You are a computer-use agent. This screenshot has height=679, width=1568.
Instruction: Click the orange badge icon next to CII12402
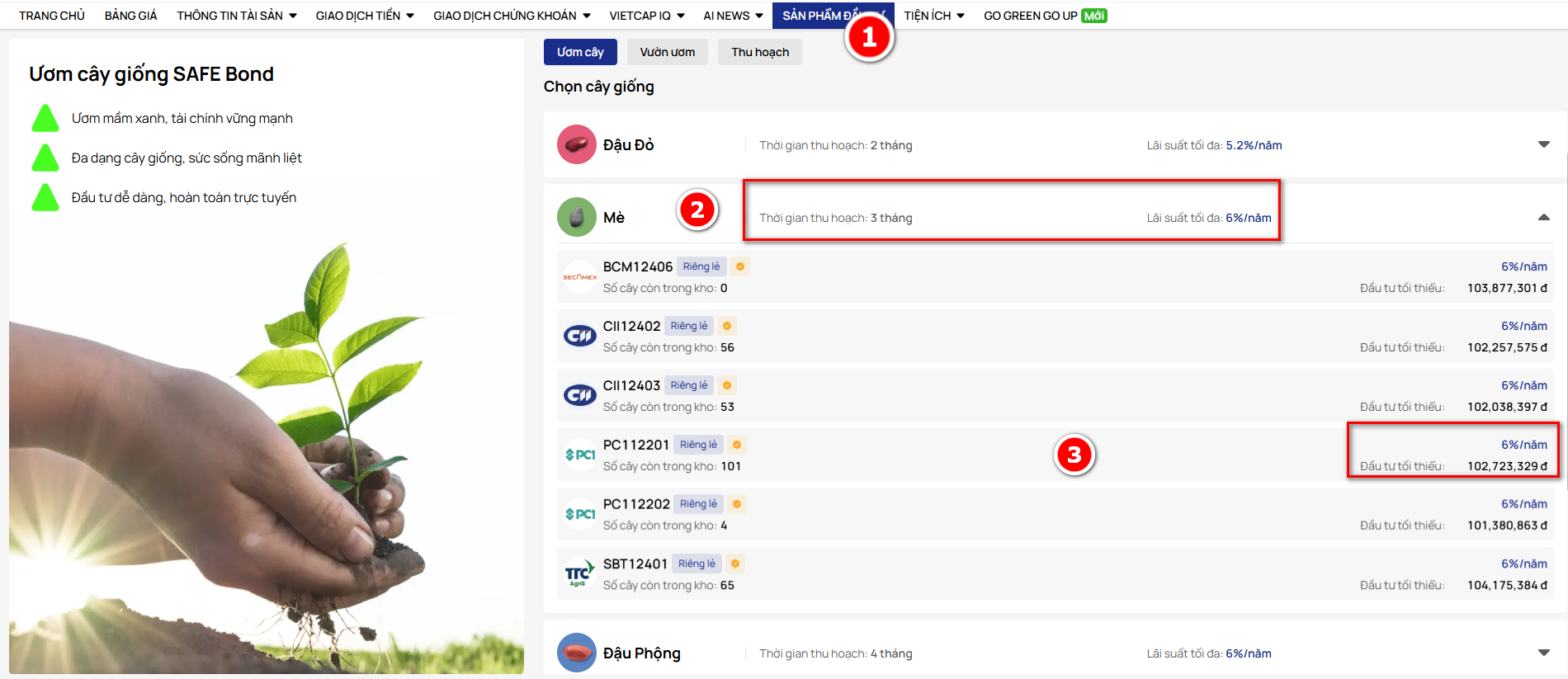click(x=727, y=326)
